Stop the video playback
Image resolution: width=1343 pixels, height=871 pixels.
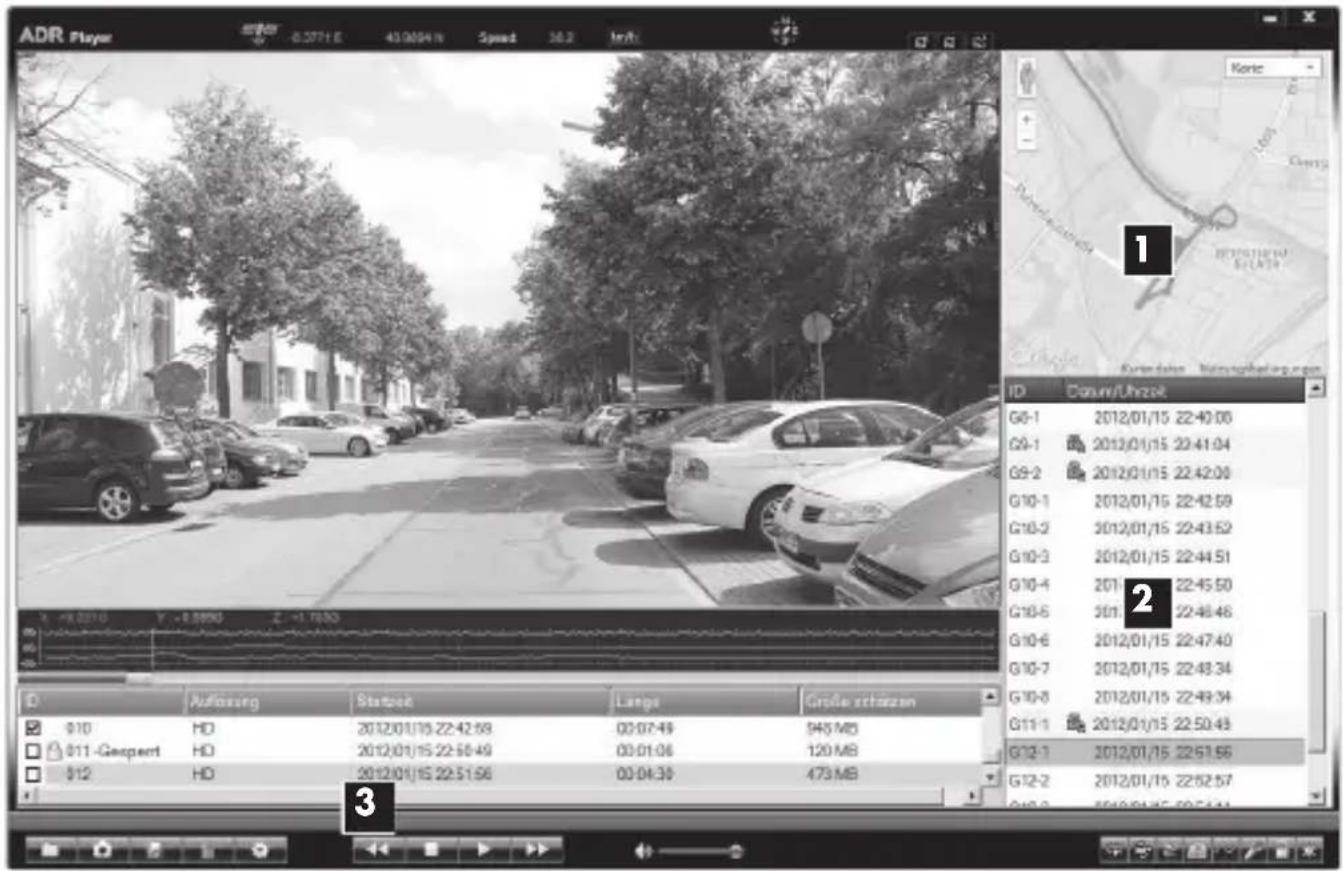coord(432,849)
